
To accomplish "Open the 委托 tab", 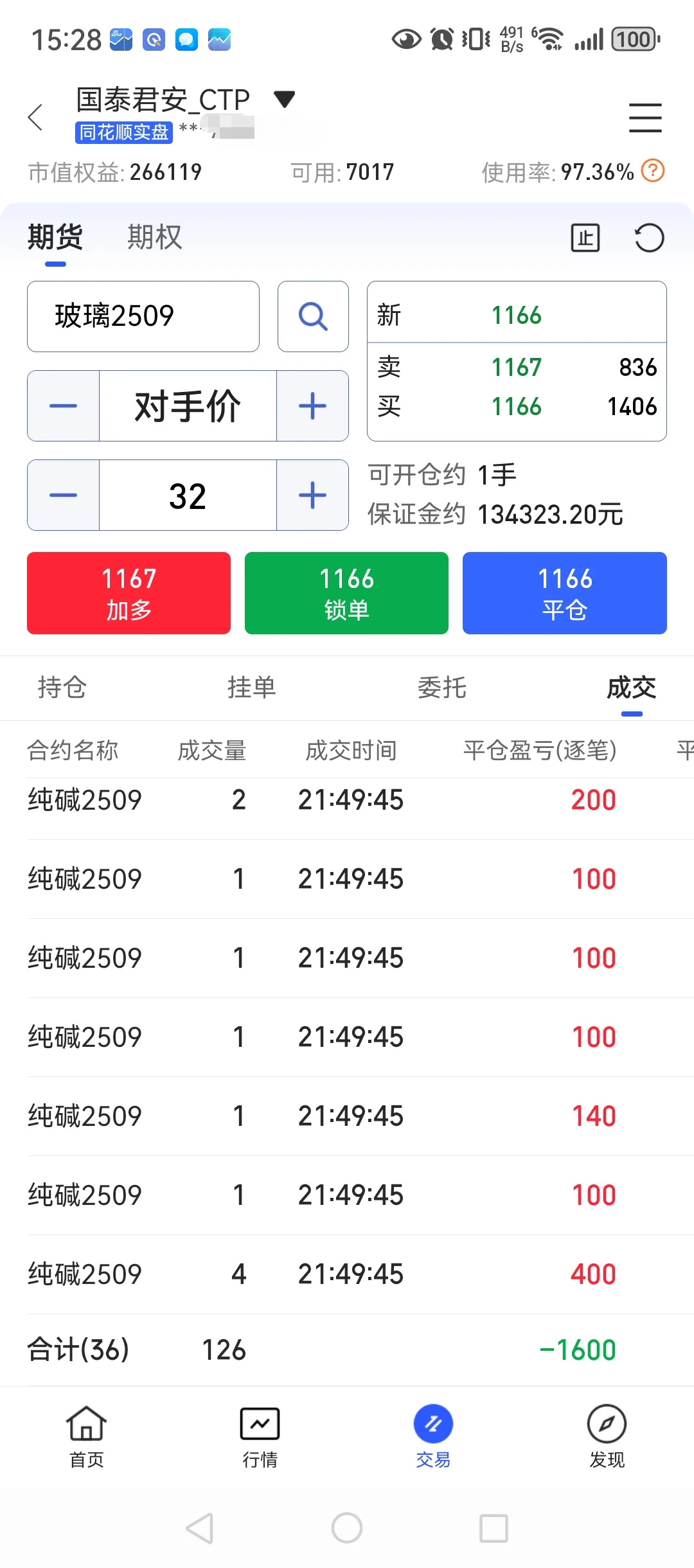I will tap(441, 688).
